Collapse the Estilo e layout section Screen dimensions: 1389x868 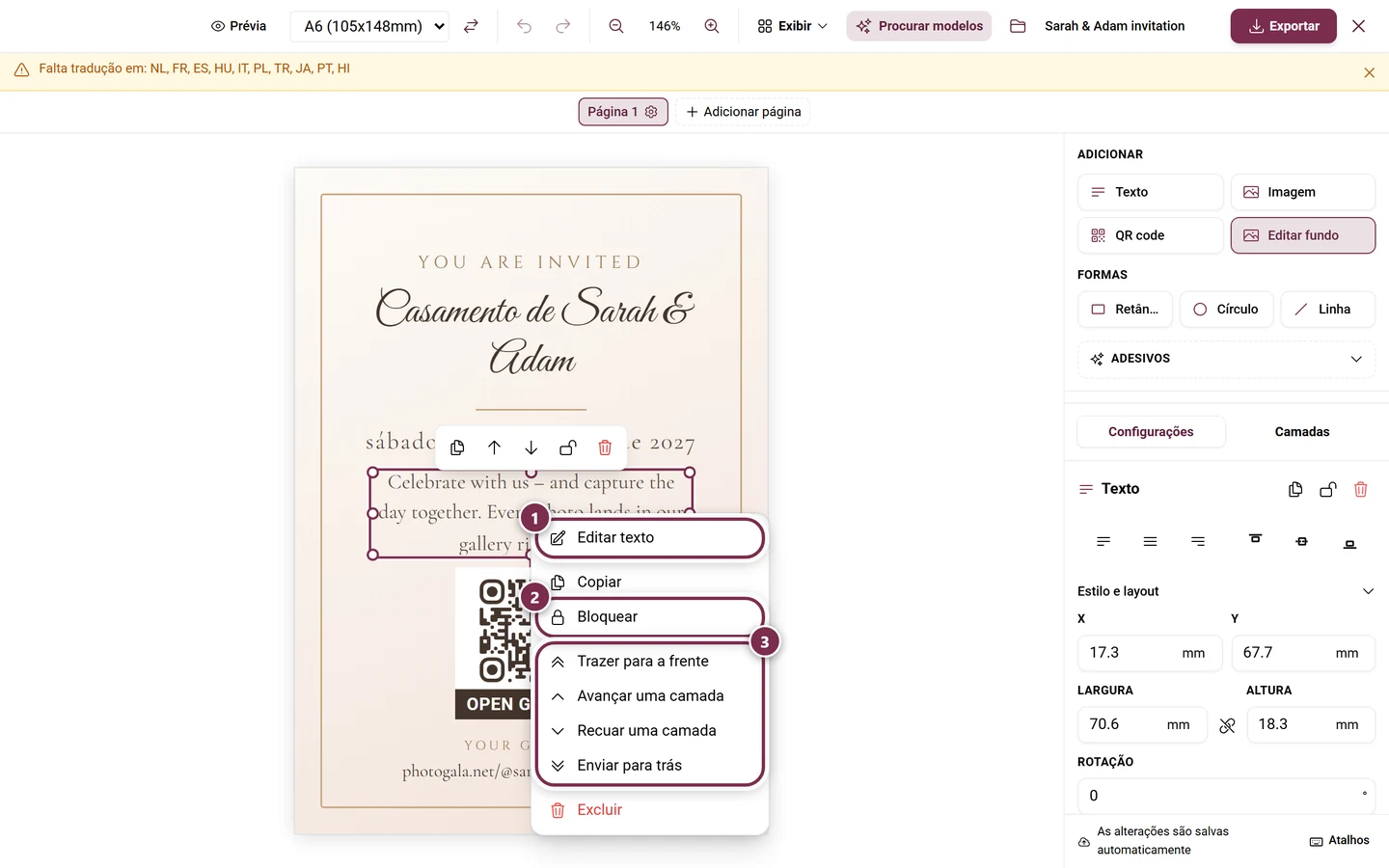1226,591
